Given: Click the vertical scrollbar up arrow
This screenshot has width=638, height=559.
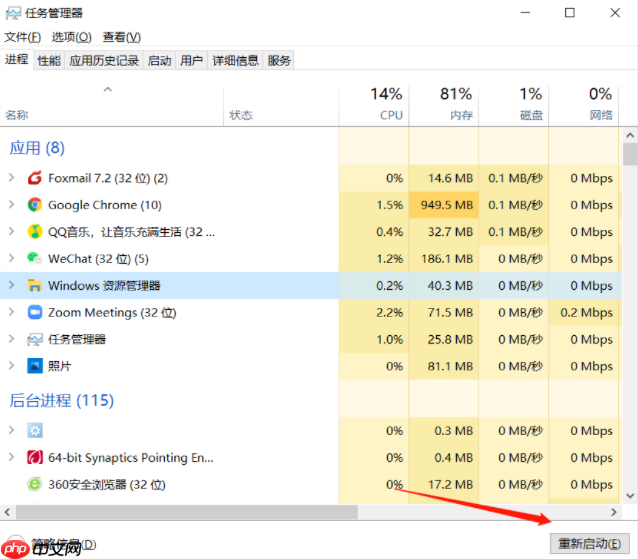Looking at the screenshot, I should click(x=630, y=135).
